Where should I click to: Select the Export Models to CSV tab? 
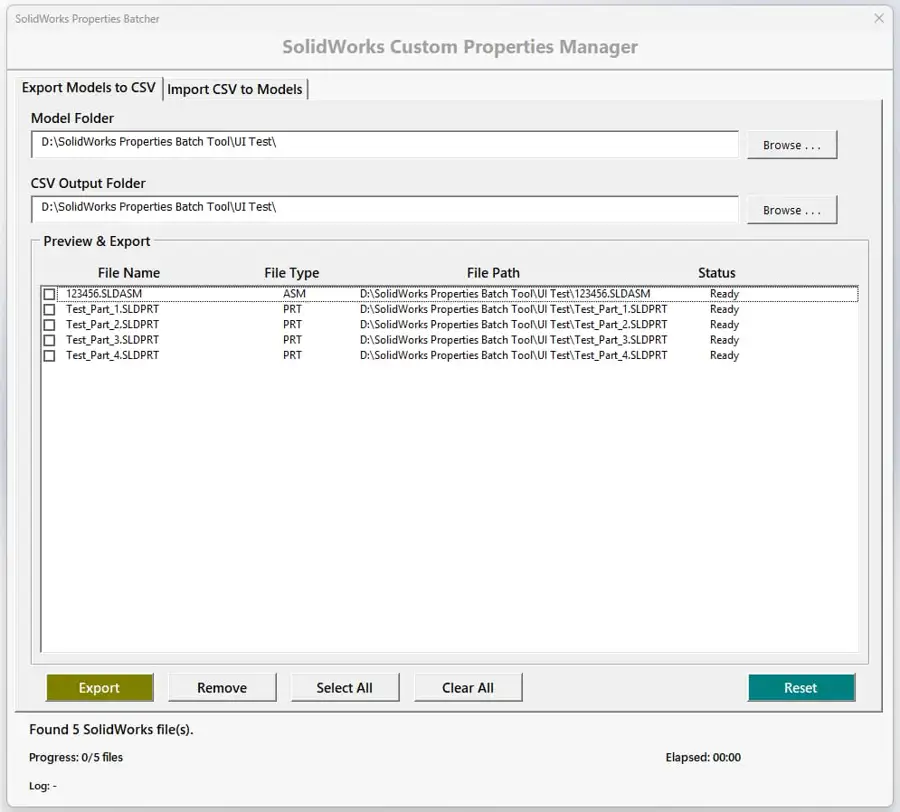(88, 88)
